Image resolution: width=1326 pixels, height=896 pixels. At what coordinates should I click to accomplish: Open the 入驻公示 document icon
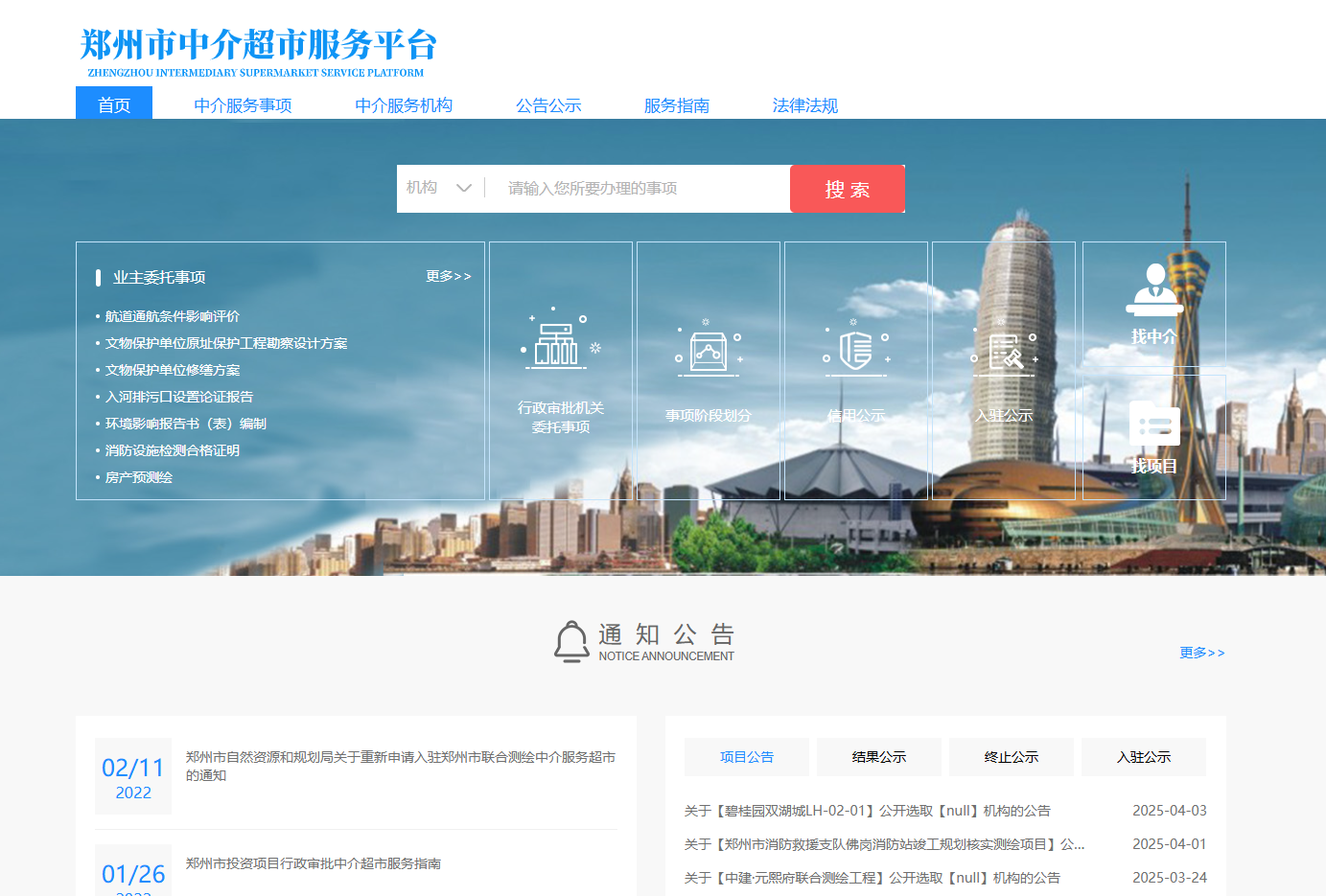coord(1004,351)
